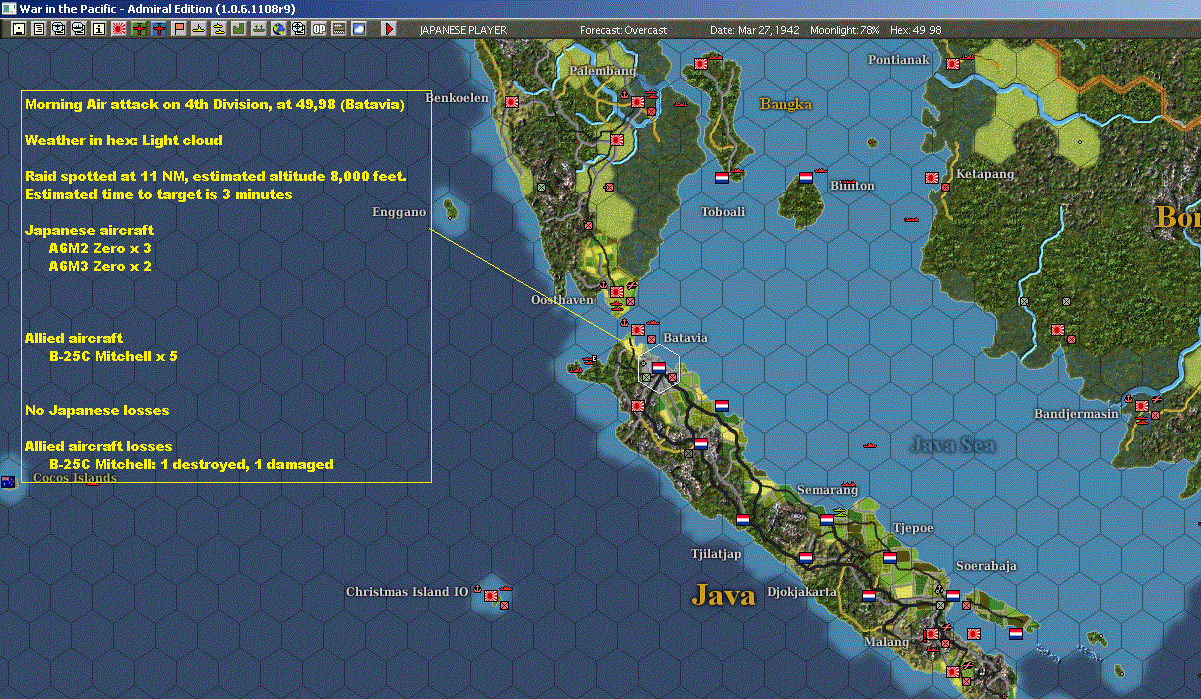Select the Dutch flag at Billiton

(x=805, y=178)
